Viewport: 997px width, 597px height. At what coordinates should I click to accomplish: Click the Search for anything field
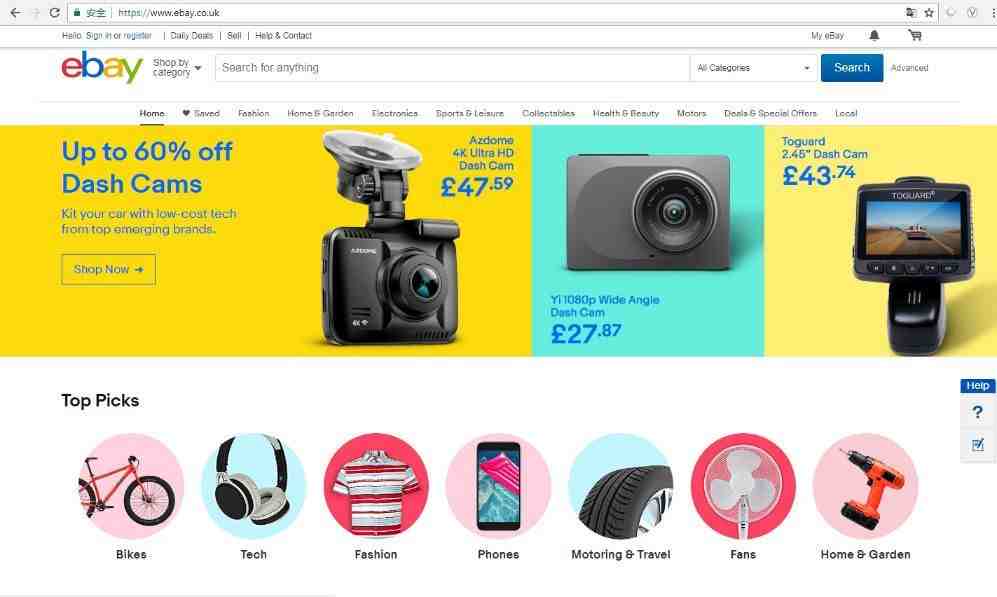pos(452,68)
